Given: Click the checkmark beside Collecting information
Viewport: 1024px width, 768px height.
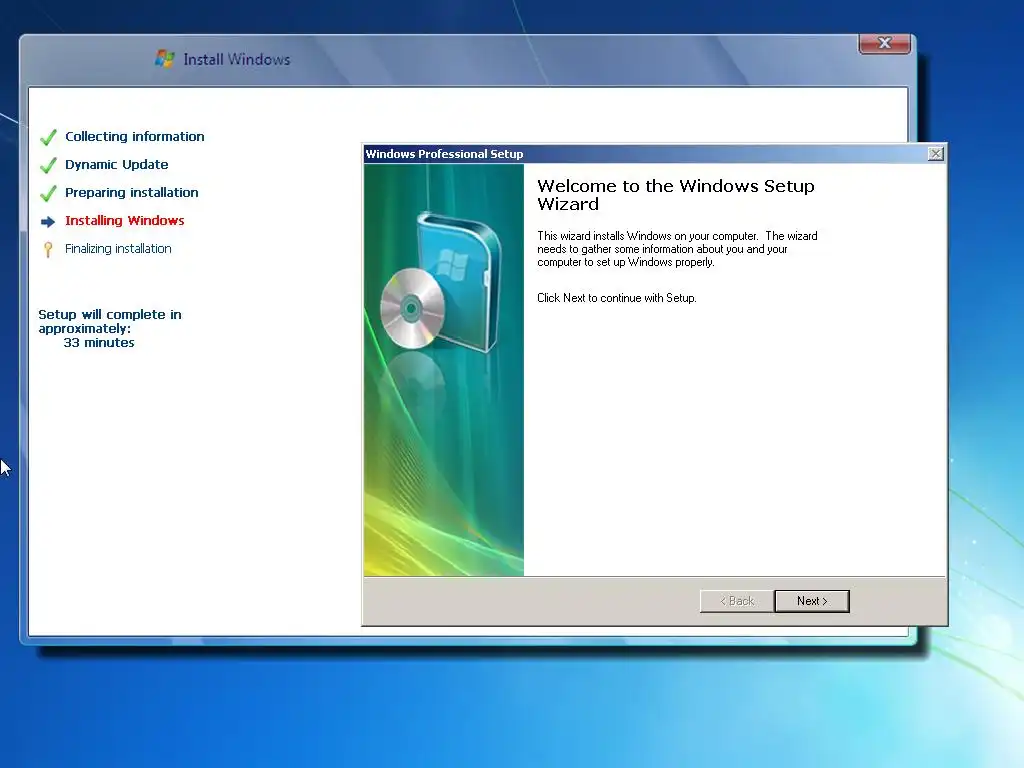Looking at the screenshot, I should pyautogui.click(x=48, y=137).
